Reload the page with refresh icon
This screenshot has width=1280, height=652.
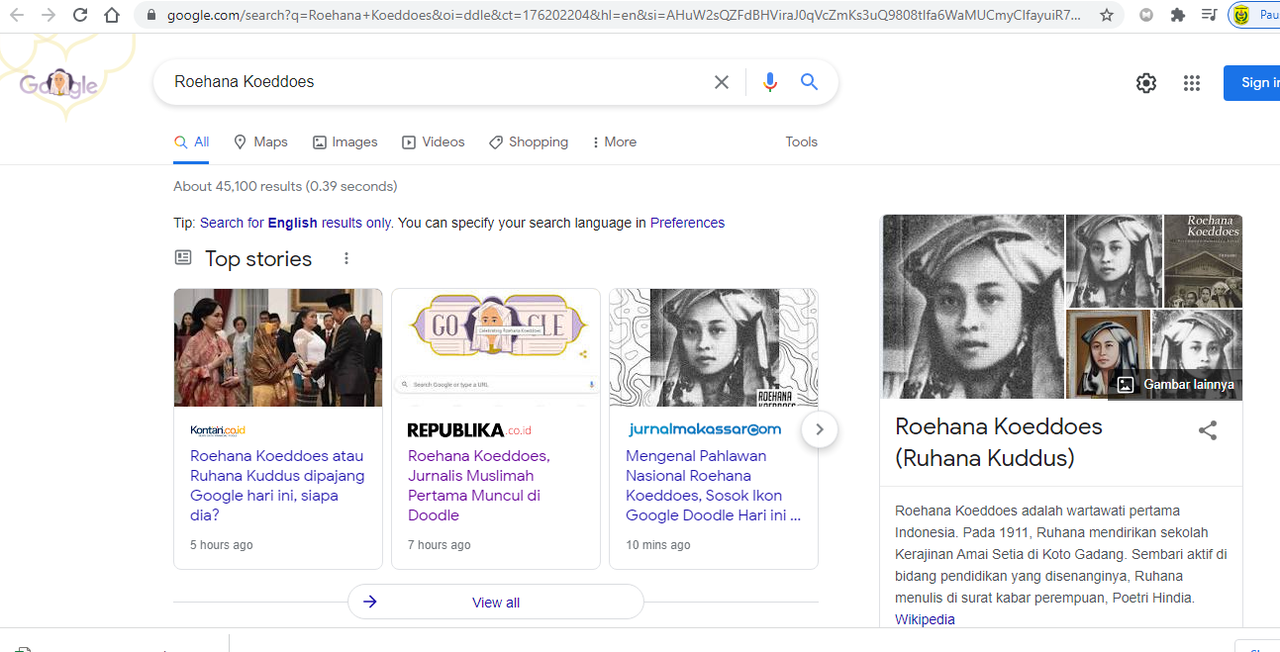tap(80, 15)
